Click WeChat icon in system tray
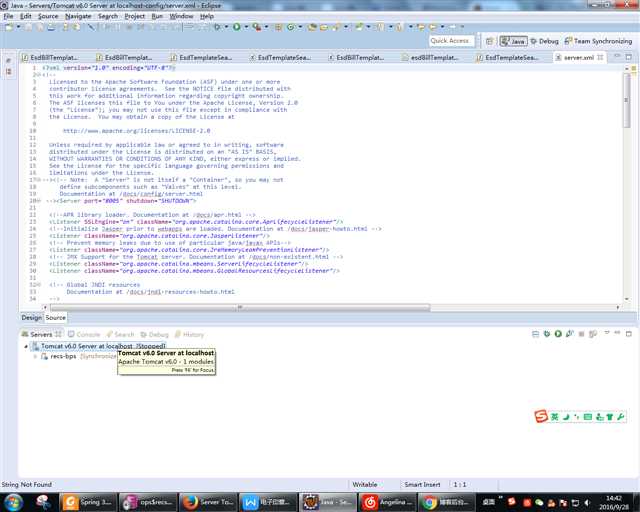Screen dimensions: 640x512 click(539, 503)
